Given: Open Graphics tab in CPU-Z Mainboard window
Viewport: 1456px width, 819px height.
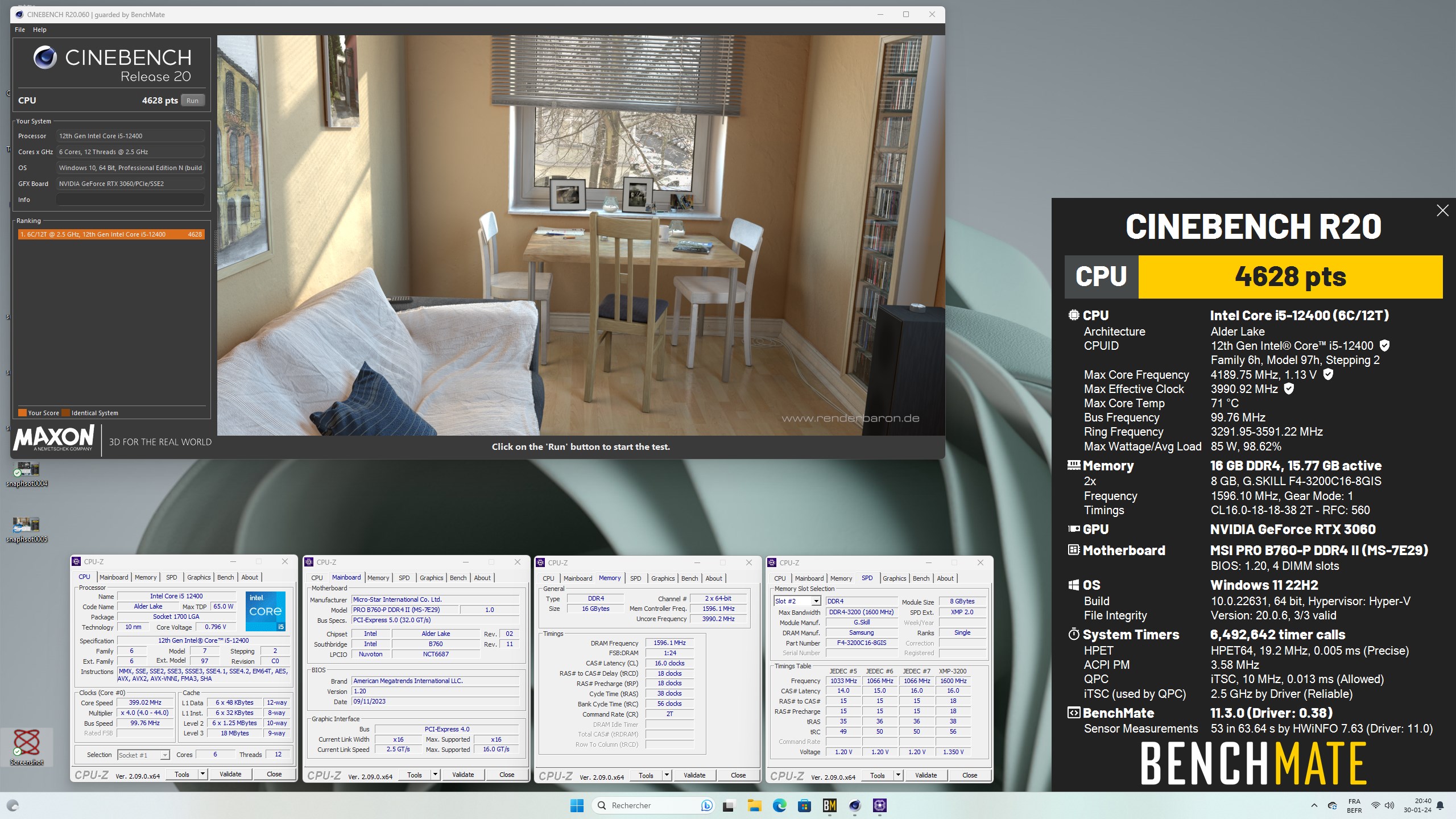Looking at the screenshot, I should 432,578.
